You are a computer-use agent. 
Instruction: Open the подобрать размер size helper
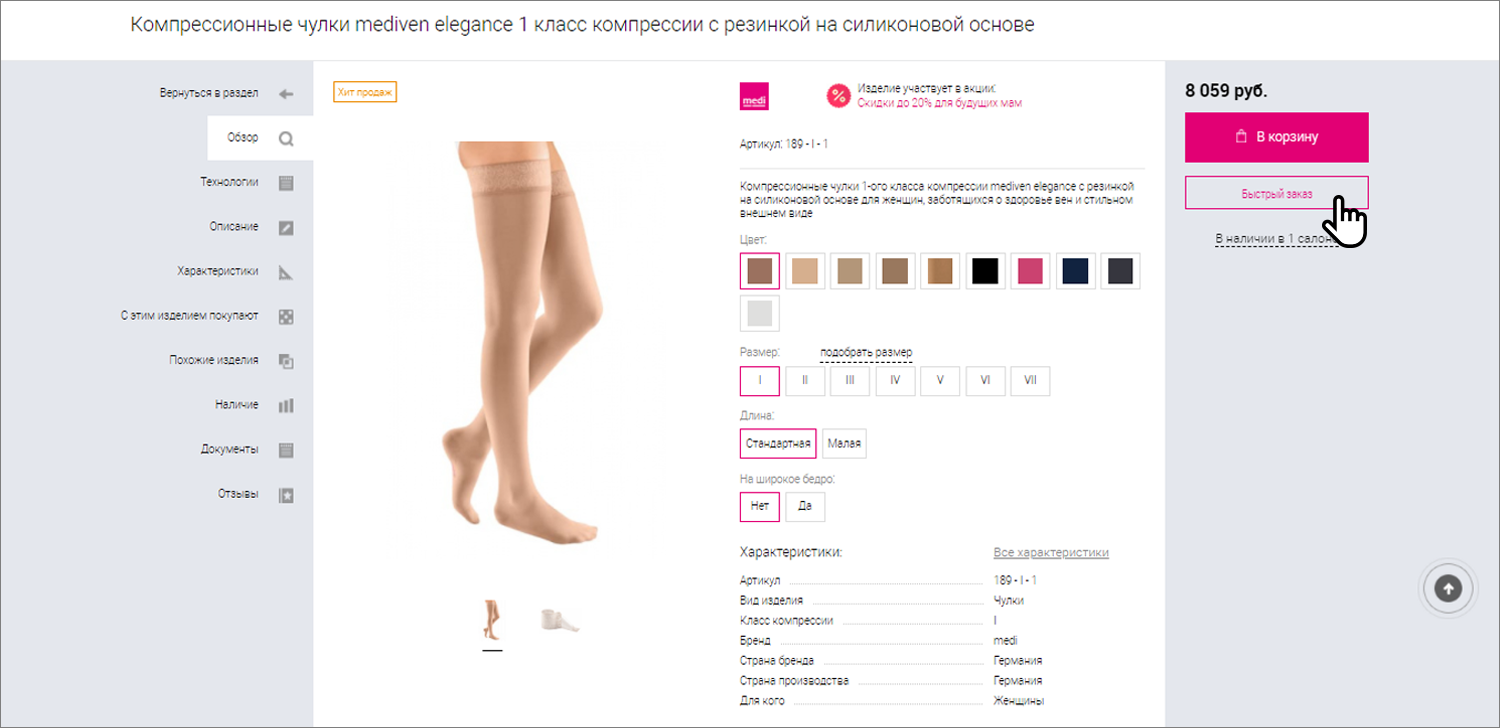pos(866,353)
